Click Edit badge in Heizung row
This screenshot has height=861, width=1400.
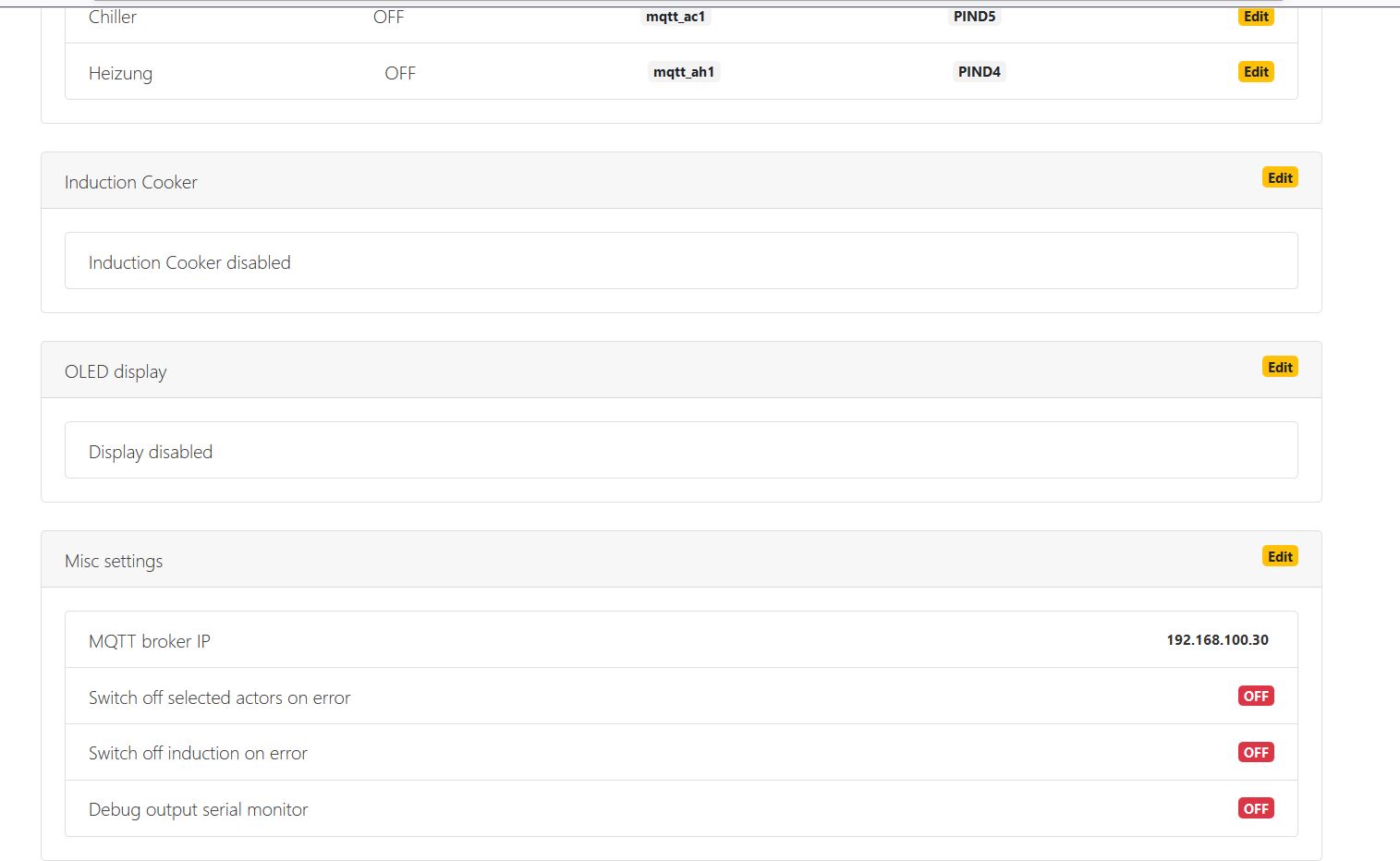click(1256, 72)
